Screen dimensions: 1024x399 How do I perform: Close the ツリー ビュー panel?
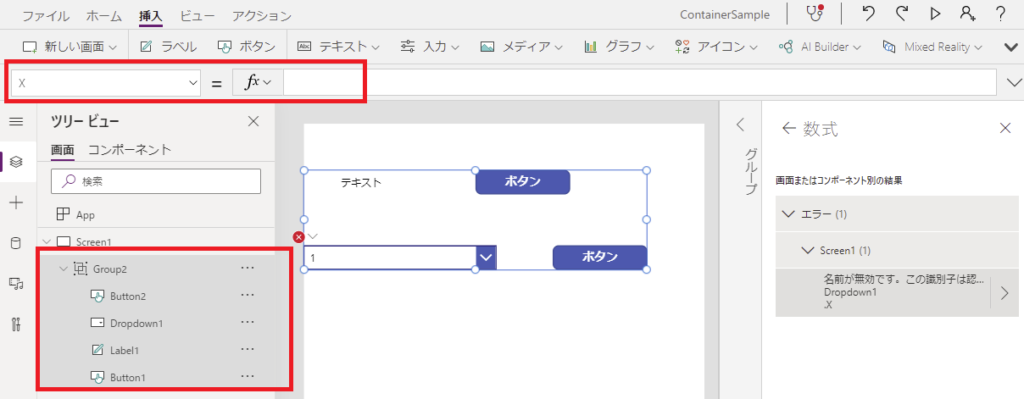click(253, 121)
